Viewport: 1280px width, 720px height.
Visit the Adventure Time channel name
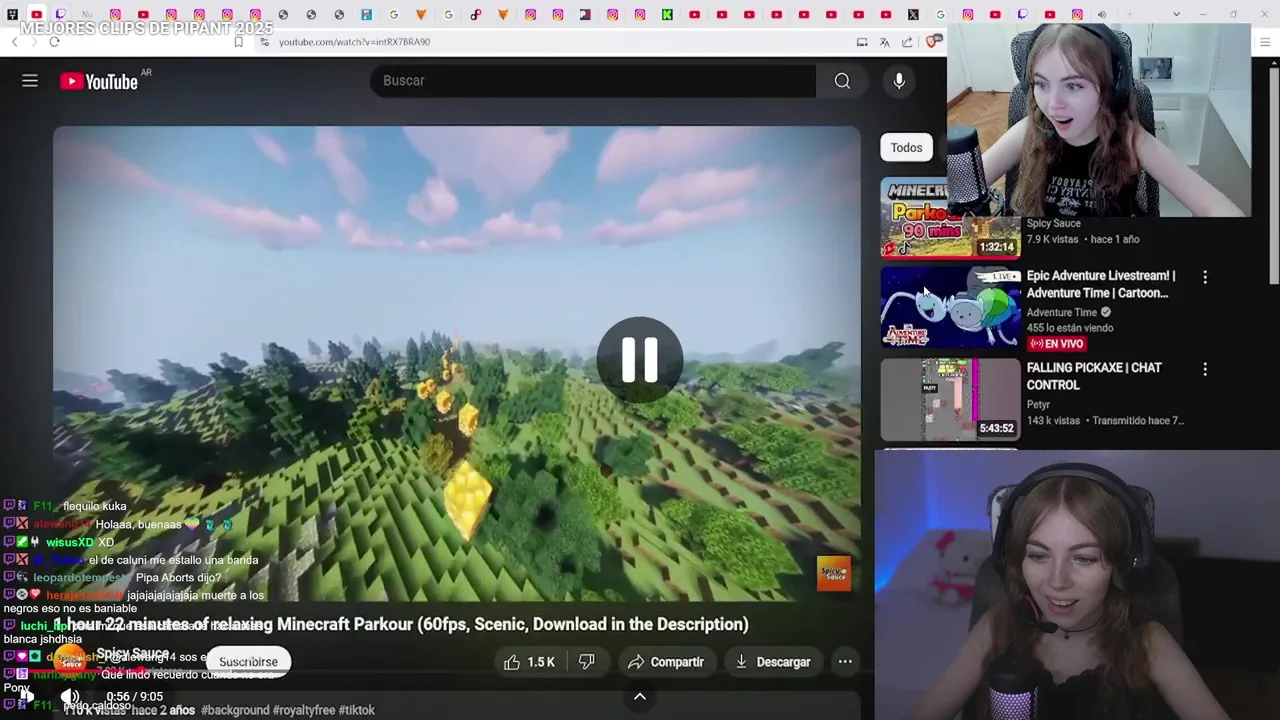tap(1062, 312)
